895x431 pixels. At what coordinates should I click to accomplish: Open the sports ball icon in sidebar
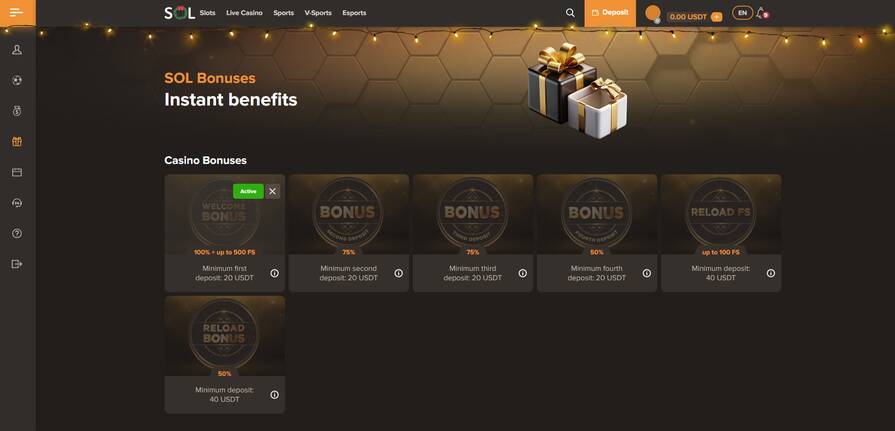17,80
